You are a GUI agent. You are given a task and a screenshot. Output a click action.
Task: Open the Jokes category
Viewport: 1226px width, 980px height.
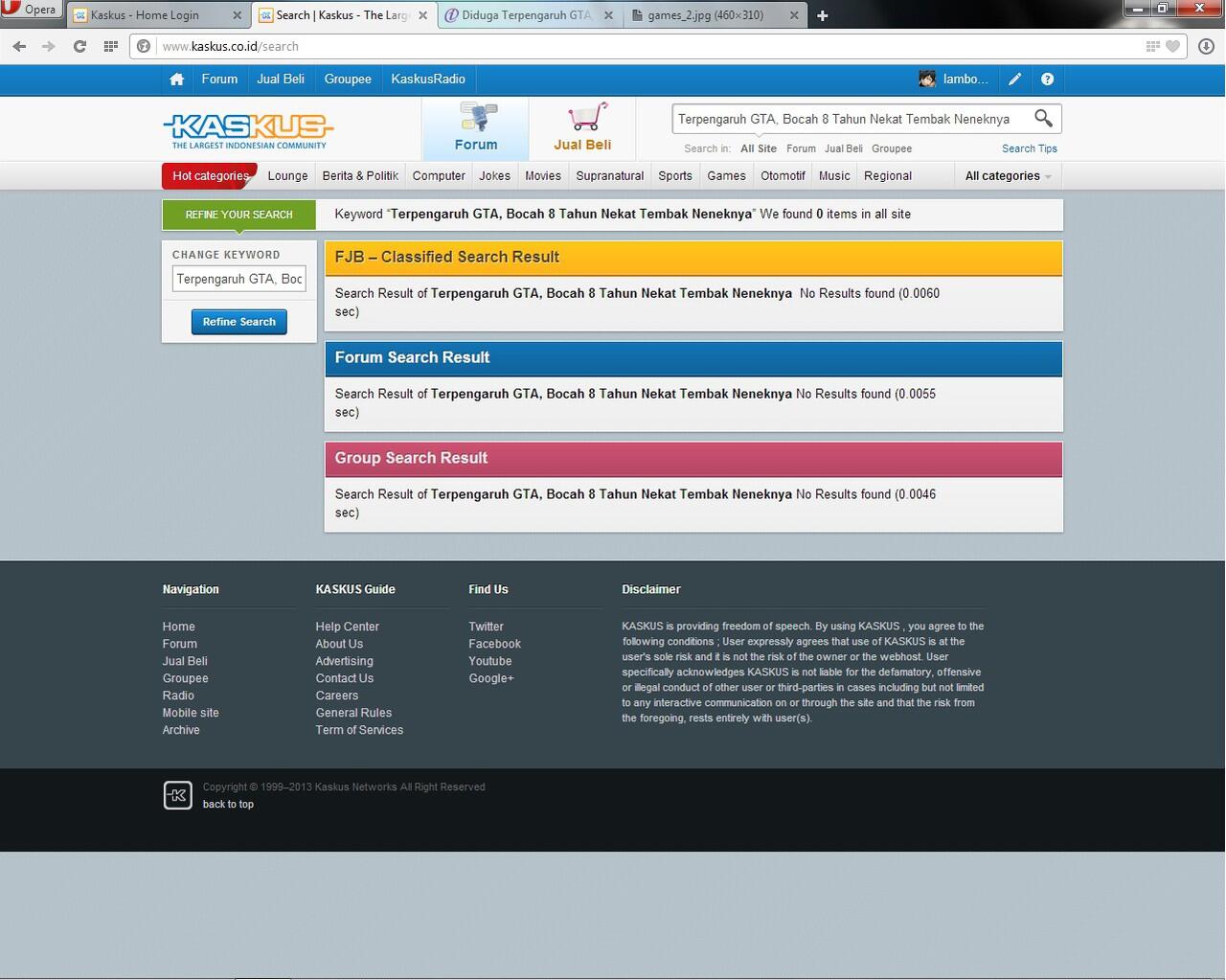pyautogui.click(x=494, y=176)
